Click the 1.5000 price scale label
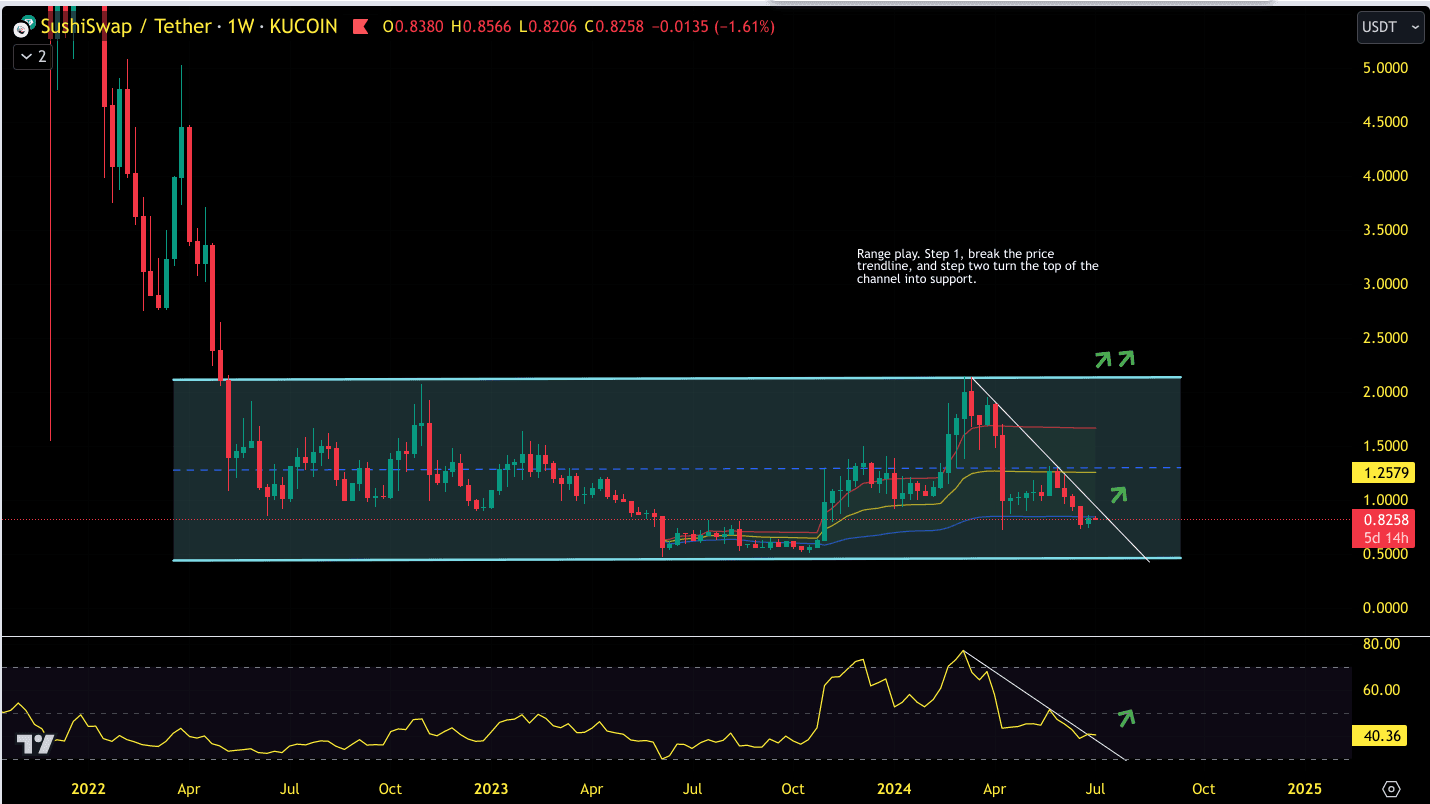This screenshot has width=1430, height=804. pyautogui.click(x=1384, y=446)
